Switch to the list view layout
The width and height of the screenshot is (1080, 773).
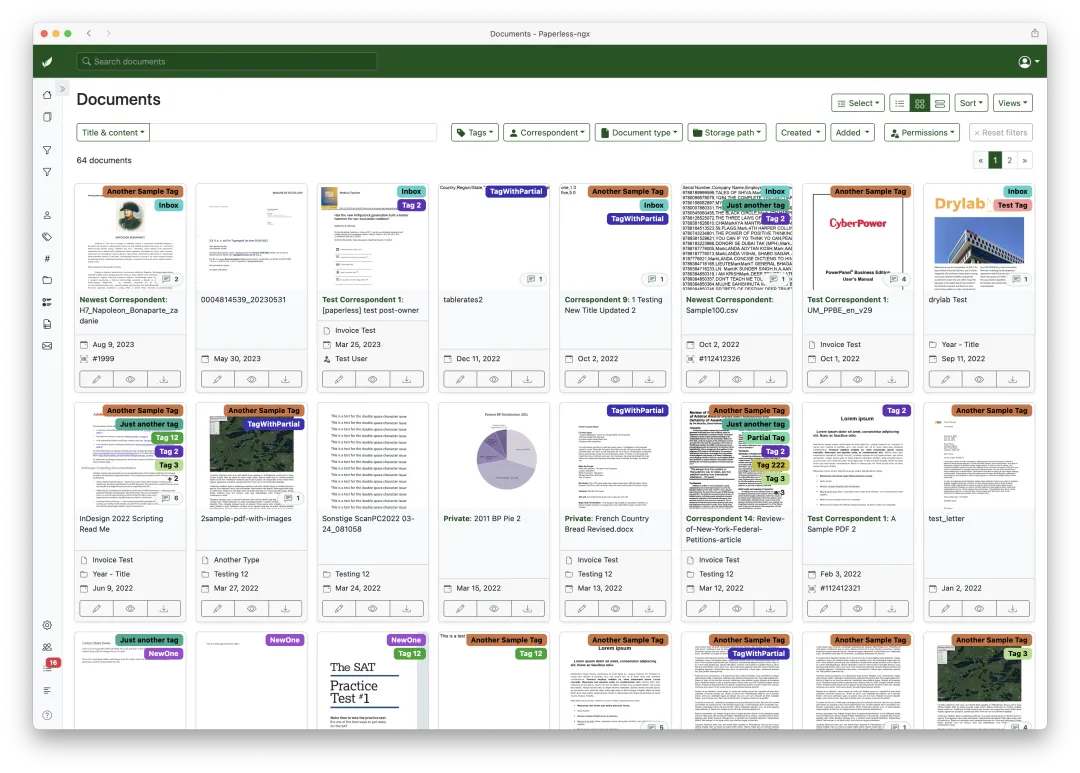tap(900, 103)
